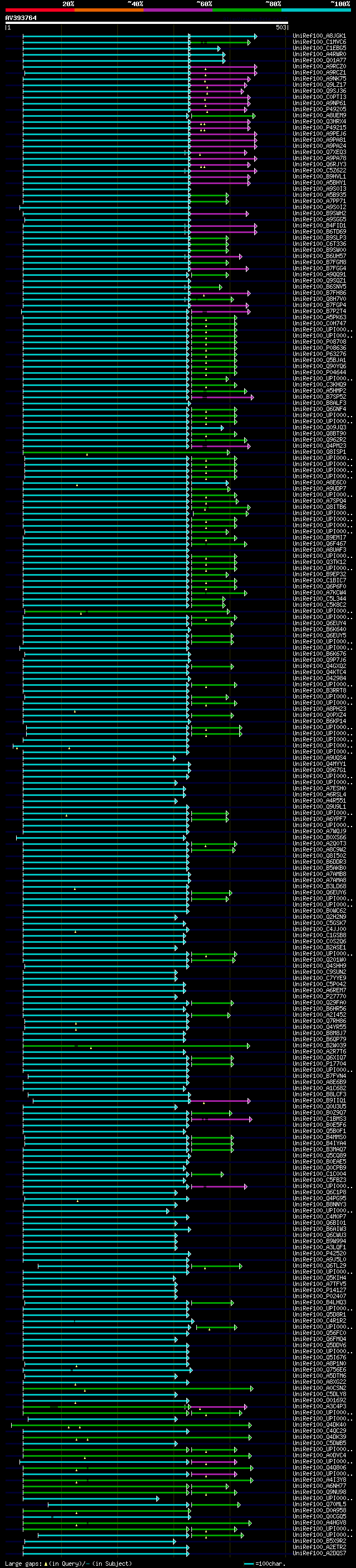Open hit UniRef100_Q01A77
Viewport: 356px width, 1568px height.
319,60
